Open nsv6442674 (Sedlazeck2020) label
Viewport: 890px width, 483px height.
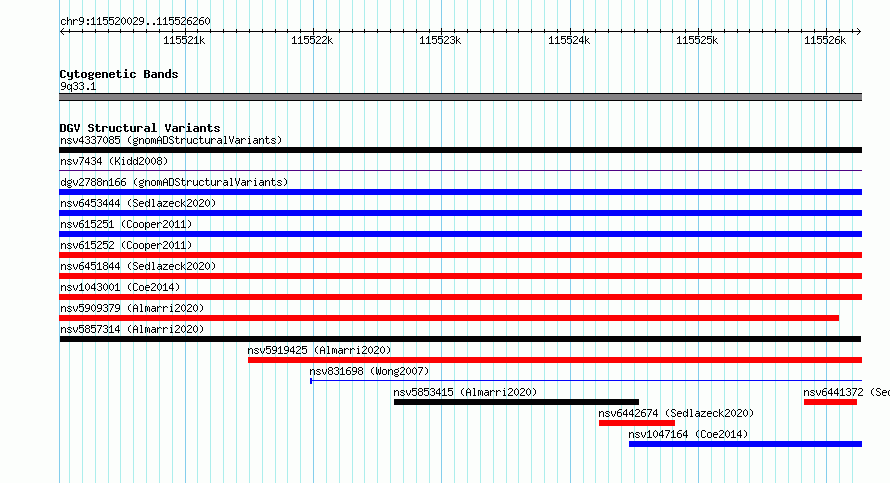click(676, 413)
